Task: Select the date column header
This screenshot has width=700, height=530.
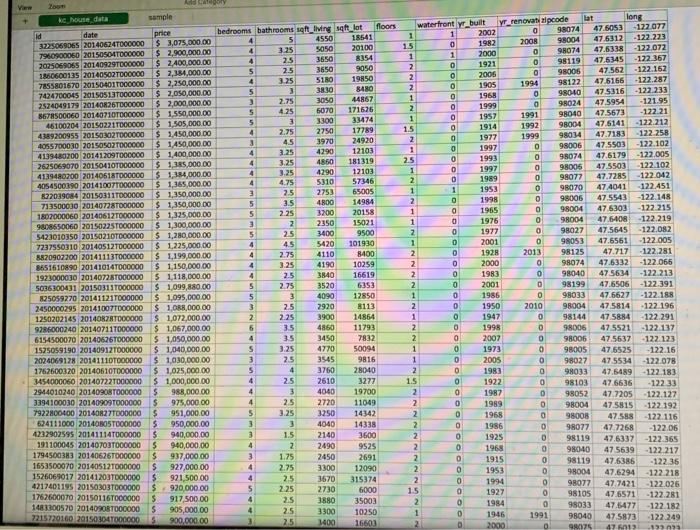Action: (117, 34)
